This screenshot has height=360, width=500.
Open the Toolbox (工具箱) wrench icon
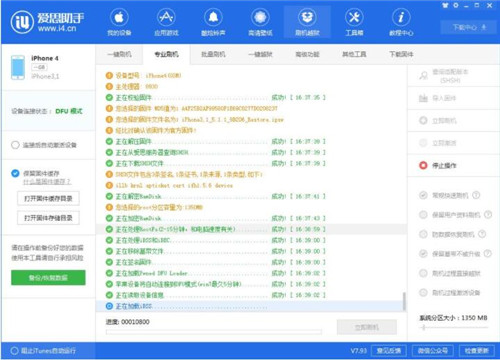point(354,17)
